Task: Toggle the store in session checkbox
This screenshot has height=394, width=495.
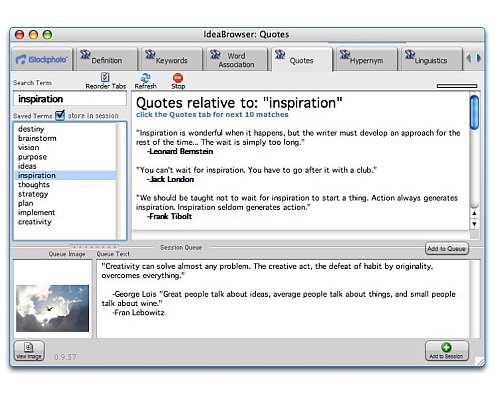Action: [x=60, y=115]
